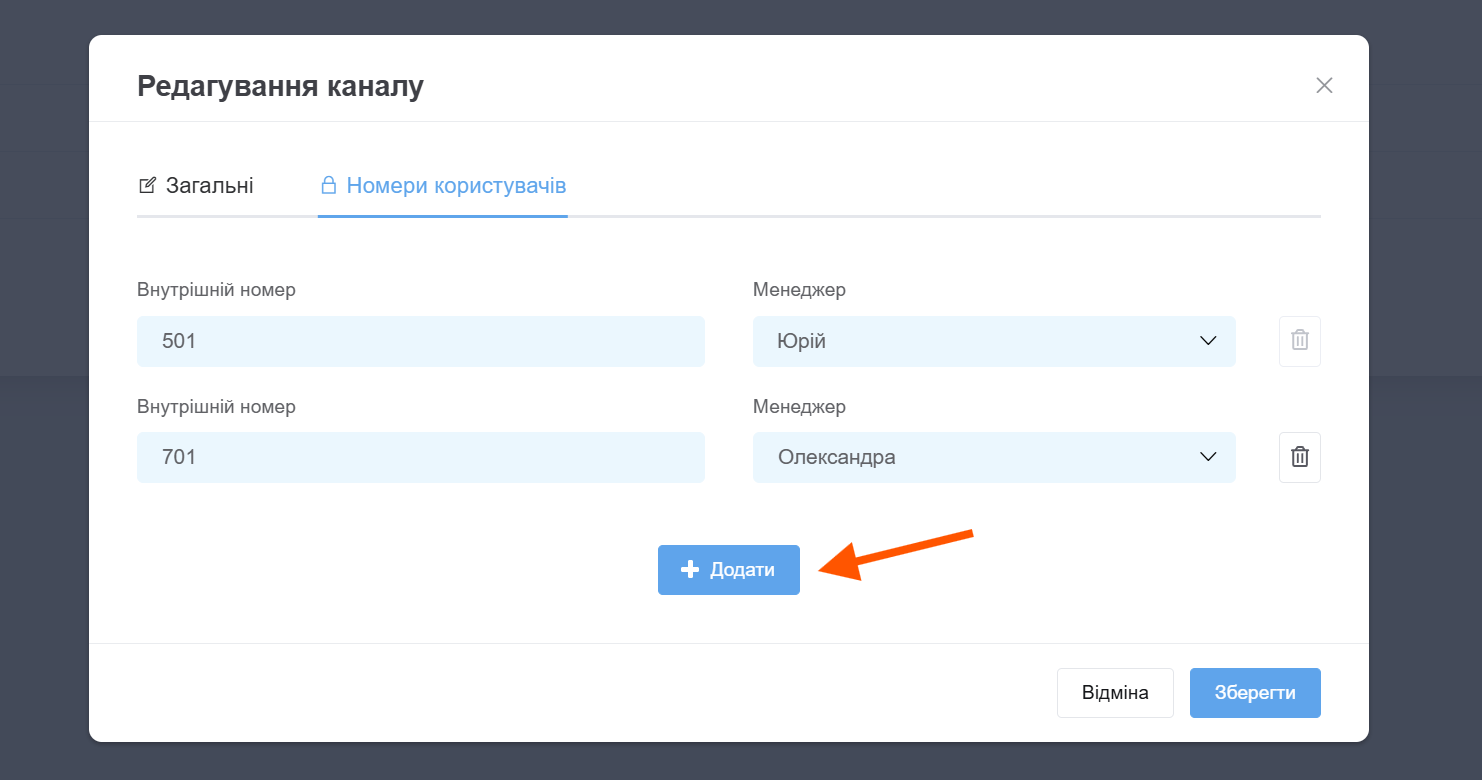
Task: Expand the chevron arrow in Юрій field
Action: pos(1207,341)
